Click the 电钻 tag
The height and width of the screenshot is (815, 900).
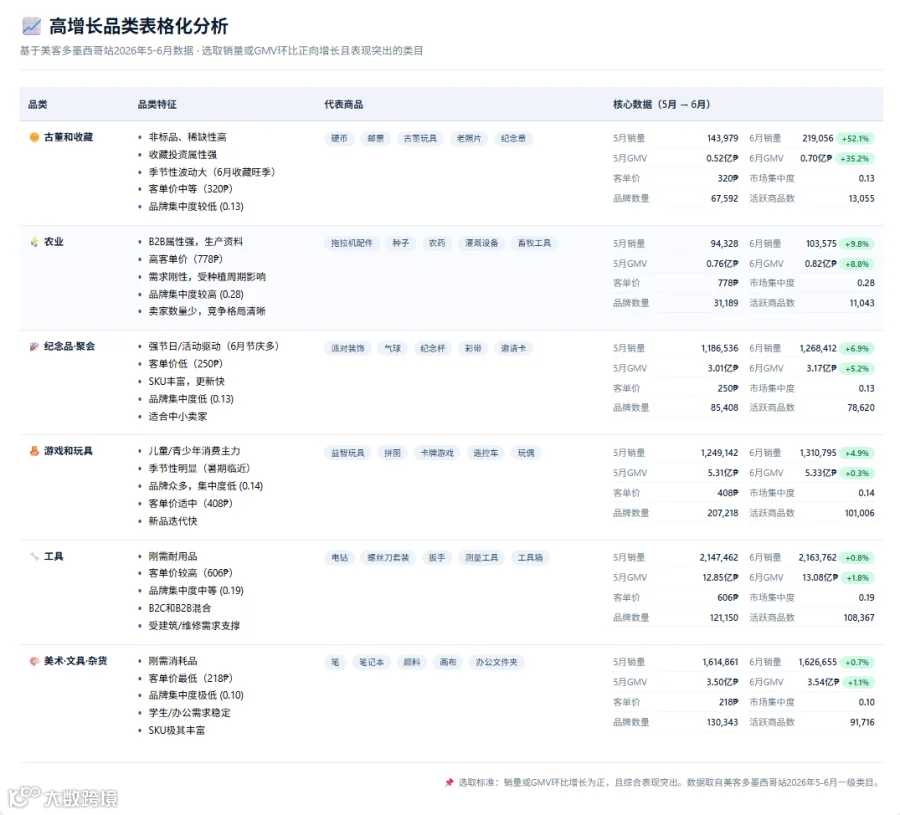[x=339, y=557]
